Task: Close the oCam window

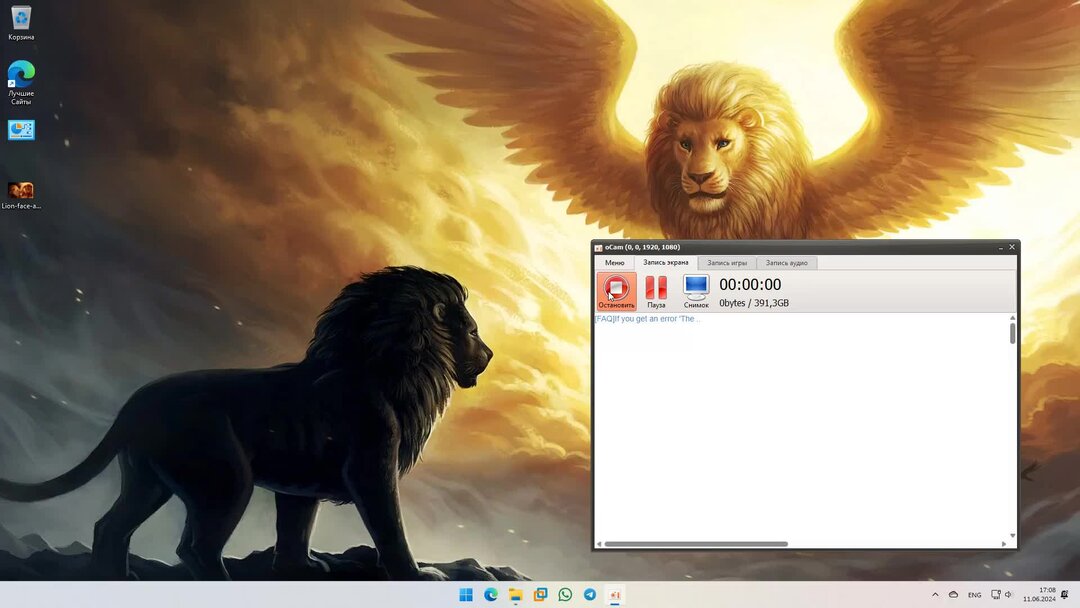Action: [1012, 247]
